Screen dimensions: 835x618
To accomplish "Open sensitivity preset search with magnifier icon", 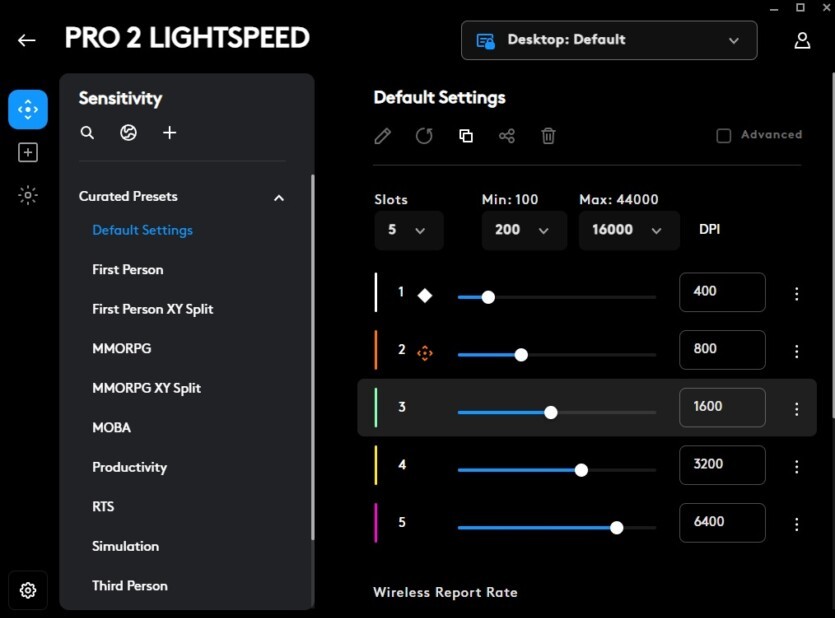I will point(87,132).
